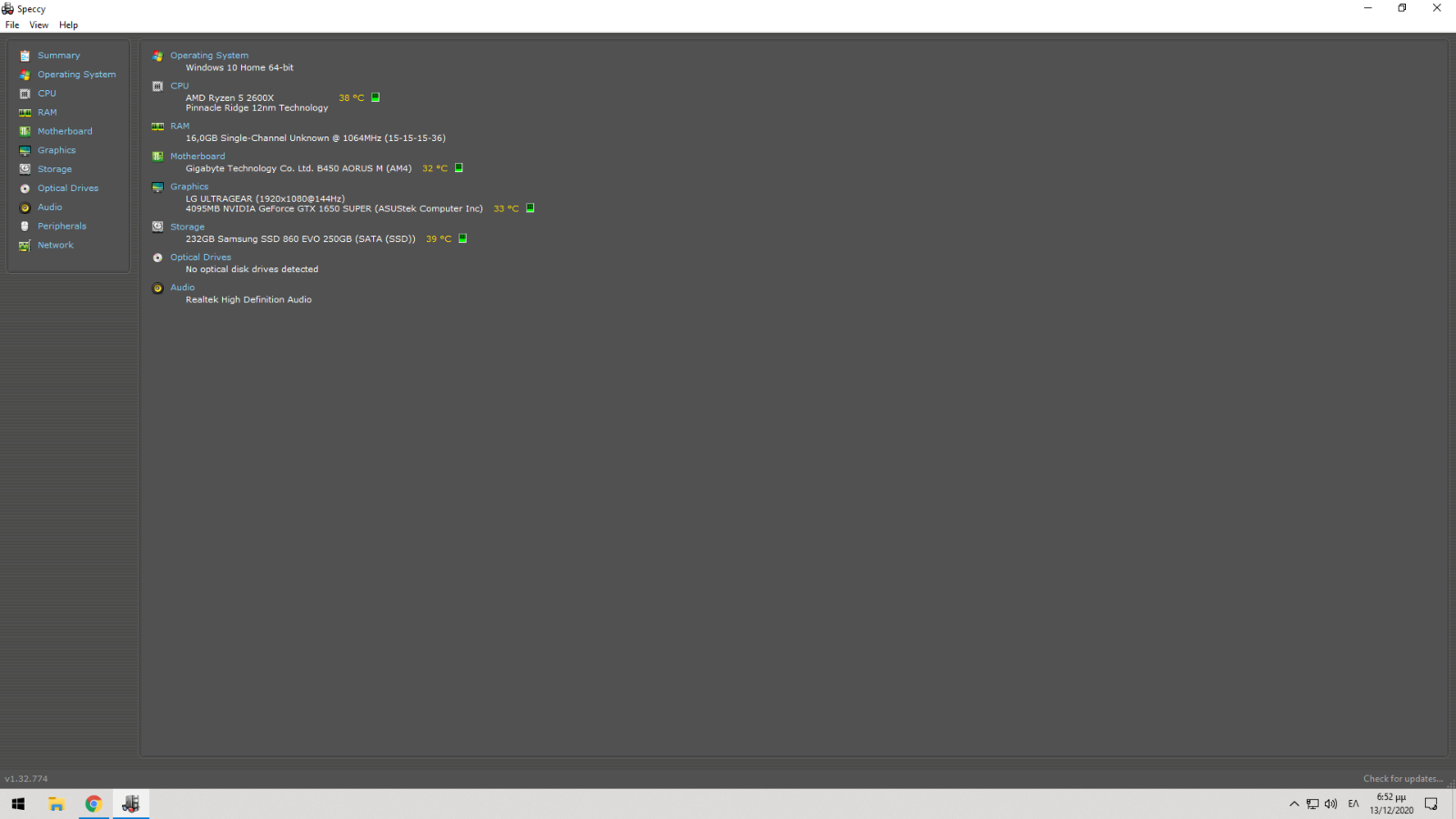Click the 32 °C motherboard temperature value
1456x819 pixels.
point(435,168)
